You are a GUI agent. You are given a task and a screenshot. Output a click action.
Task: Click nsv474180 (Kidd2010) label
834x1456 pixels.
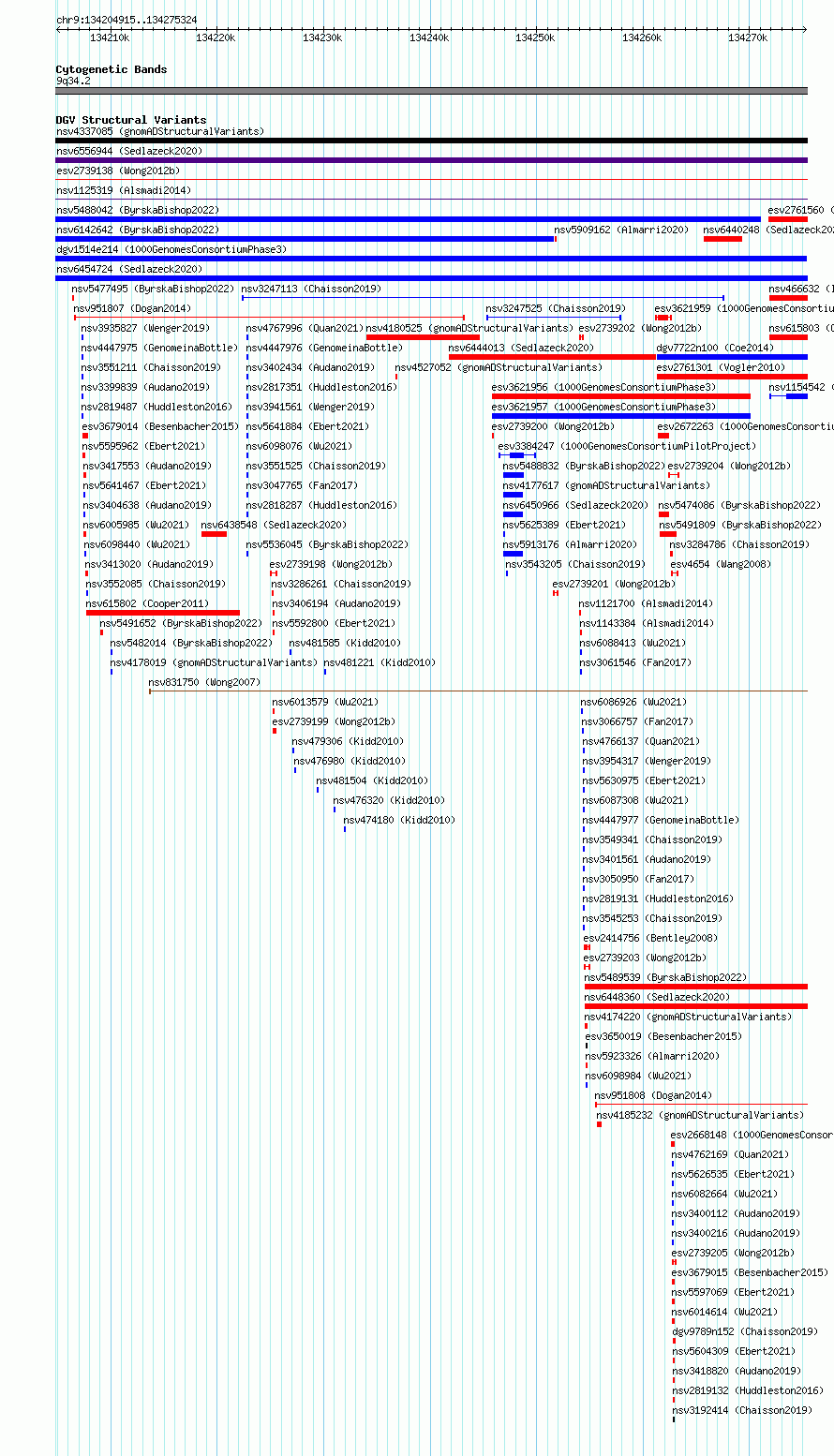[400, 820]
